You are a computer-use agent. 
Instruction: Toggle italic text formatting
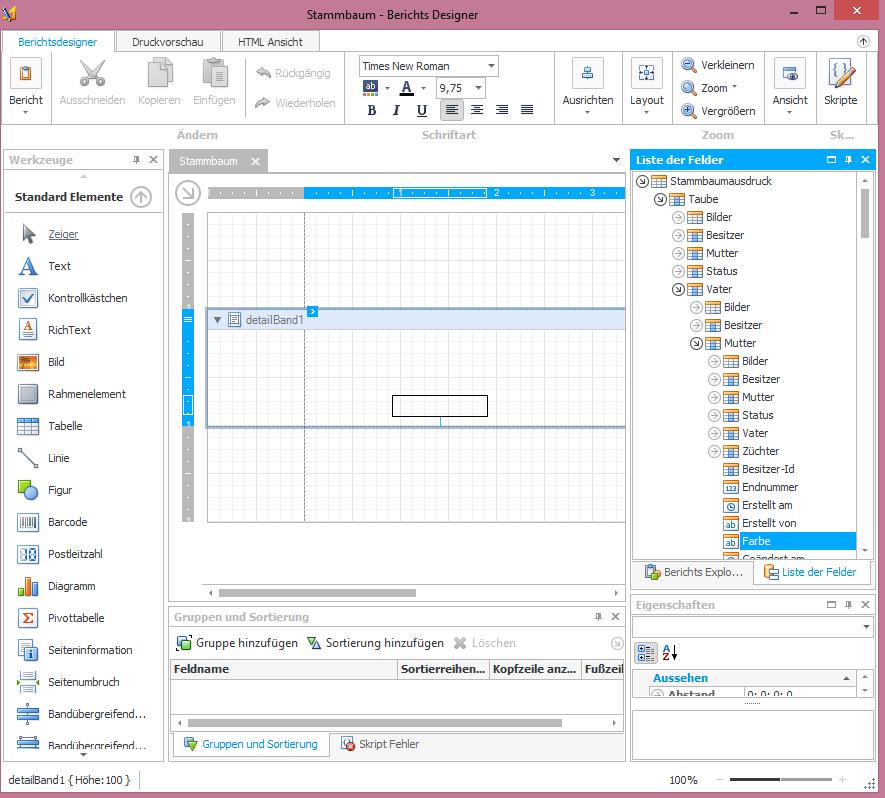397,110
